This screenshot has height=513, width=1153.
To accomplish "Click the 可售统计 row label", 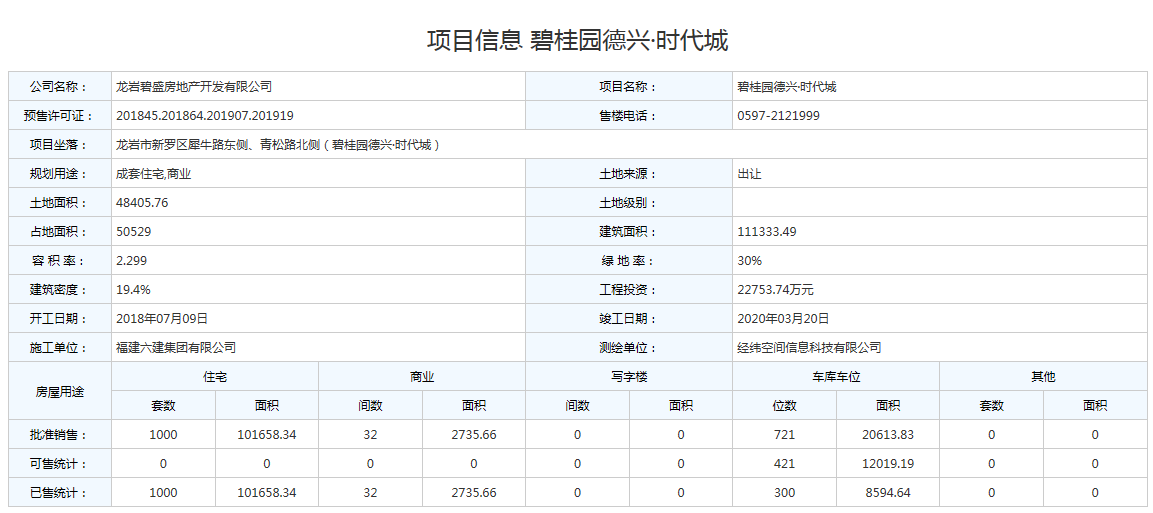I will pos(59,464).
